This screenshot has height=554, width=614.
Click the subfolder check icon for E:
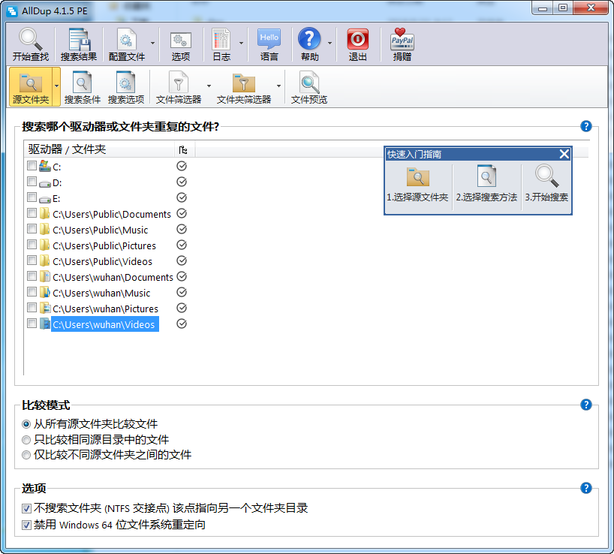[x=181, y=197]
